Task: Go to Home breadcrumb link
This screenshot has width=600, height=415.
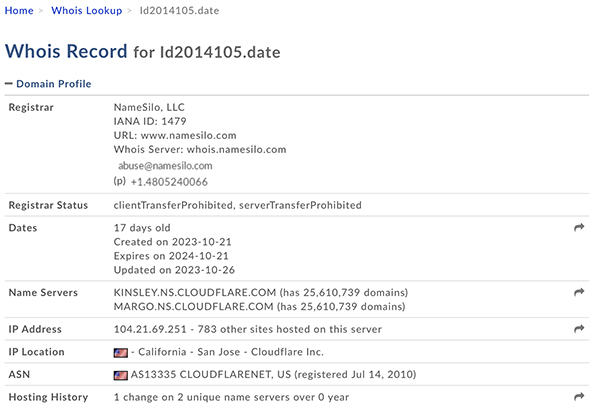Action: click(x=19, y=10)
